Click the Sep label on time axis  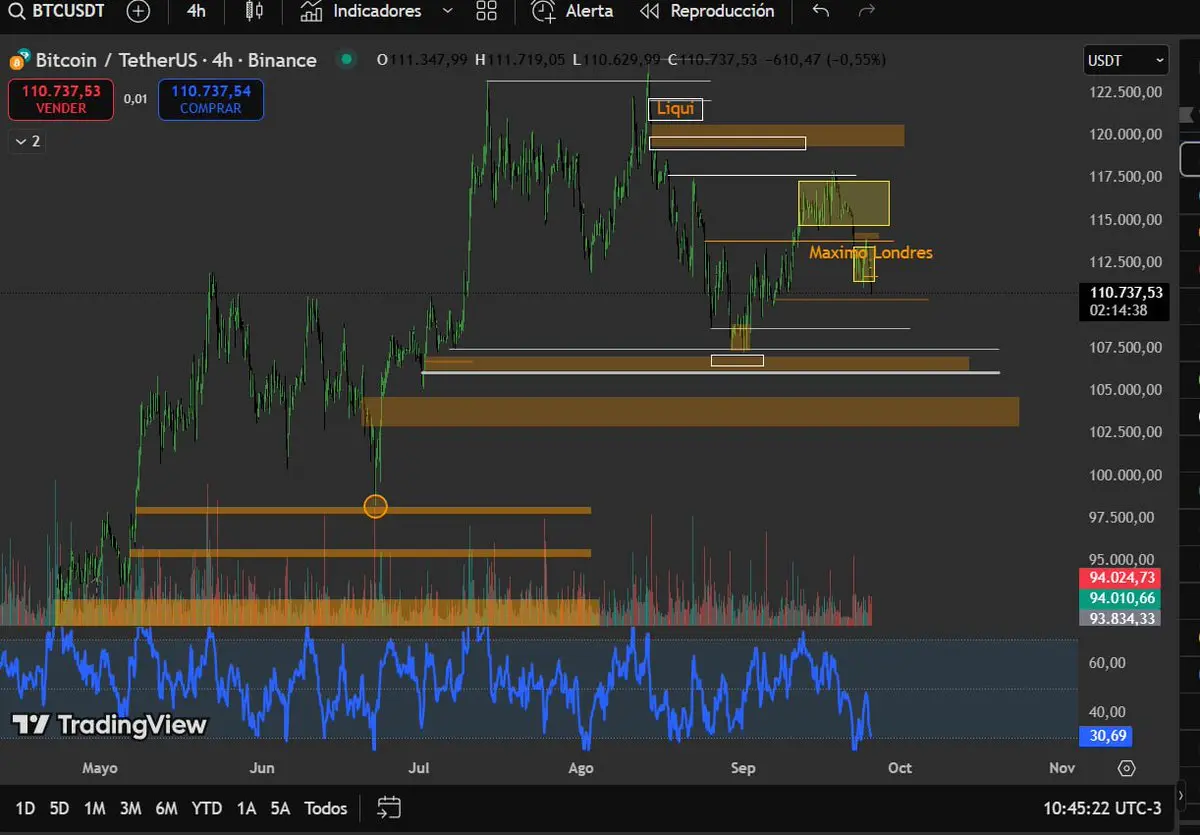click(x=742, y=768)
